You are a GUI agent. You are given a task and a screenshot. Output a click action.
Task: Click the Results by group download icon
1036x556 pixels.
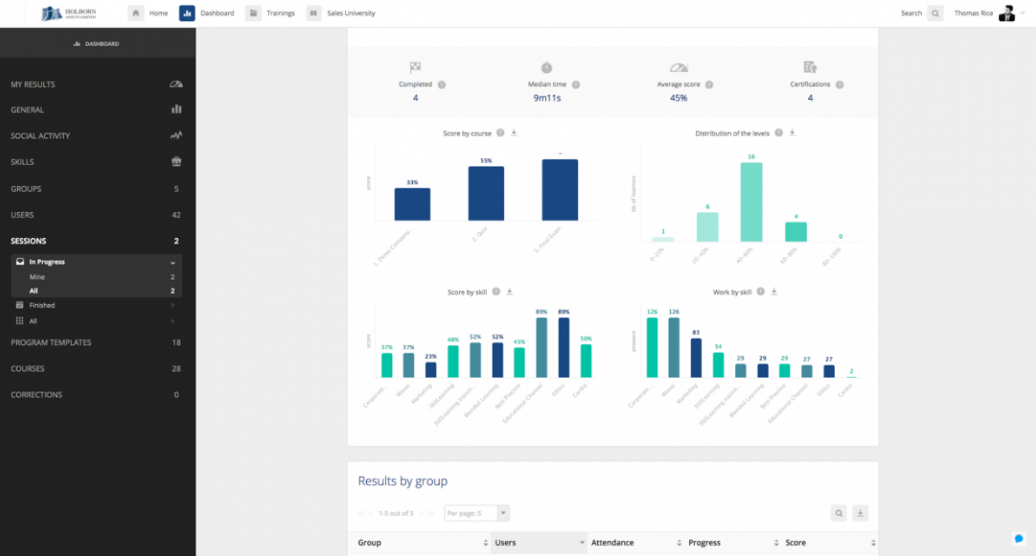tap(860, 513)
